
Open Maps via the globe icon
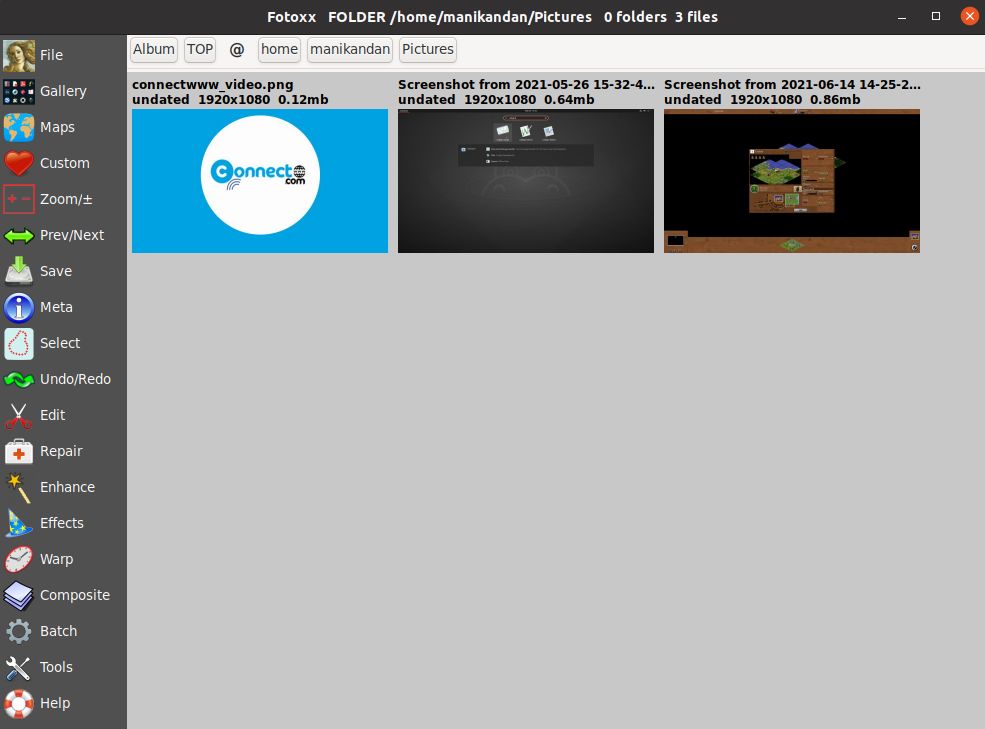pyautogui.click(x=19, y=127)
